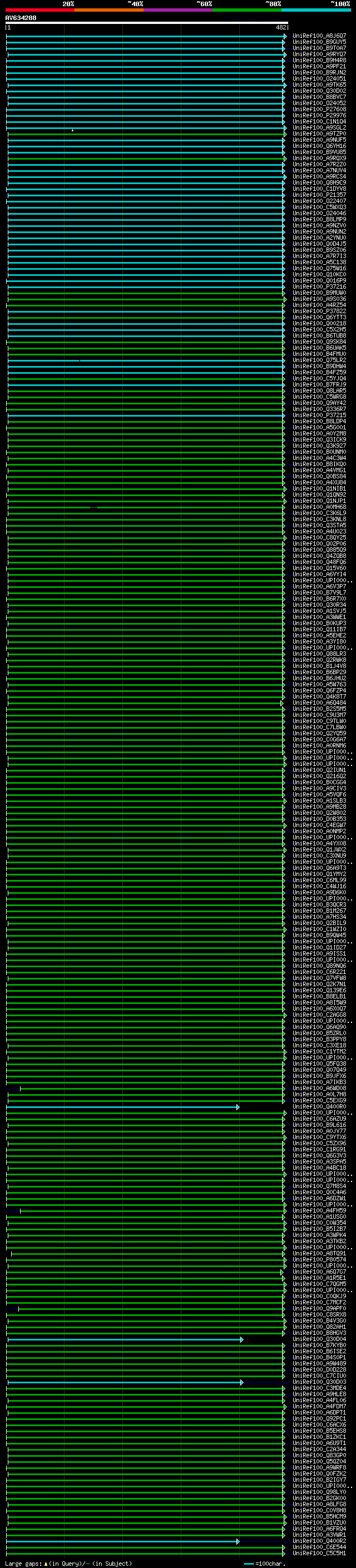This screenshot has height=1568, width=356.
Task: Click the green ~80% identity legend segment
Action: 247,10
